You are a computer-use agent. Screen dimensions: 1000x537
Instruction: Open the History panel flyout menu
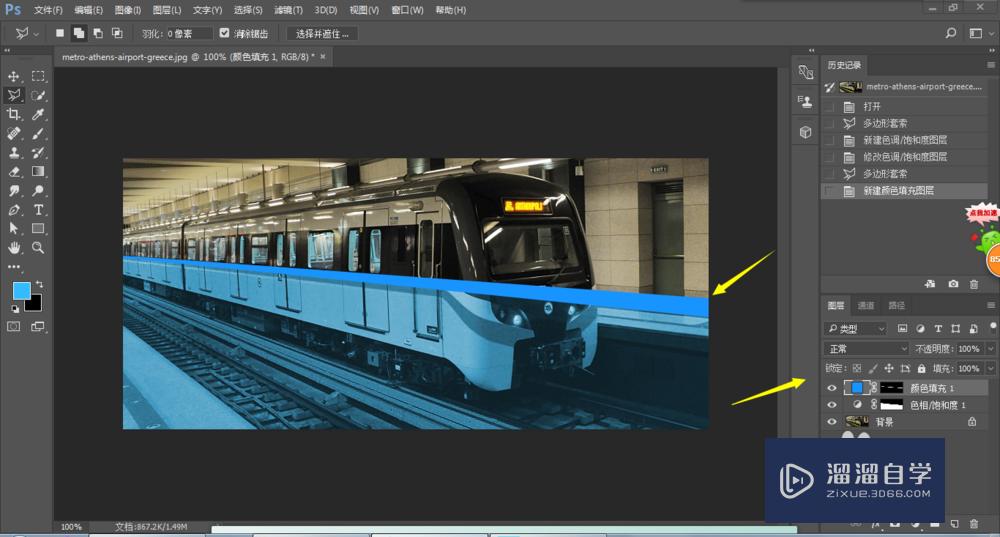(990, 65)
